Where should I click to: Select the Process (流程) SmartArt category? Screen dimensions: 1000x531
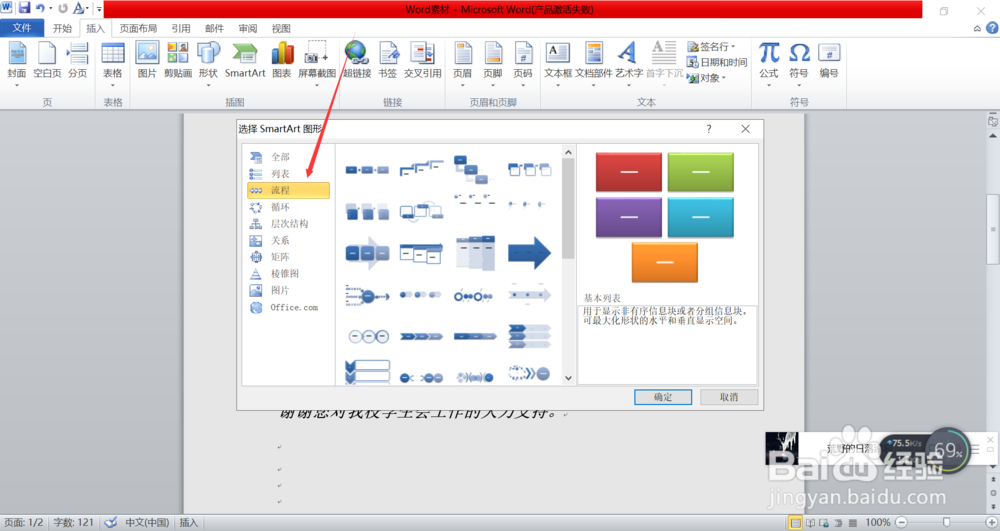[x=288, y=190]
